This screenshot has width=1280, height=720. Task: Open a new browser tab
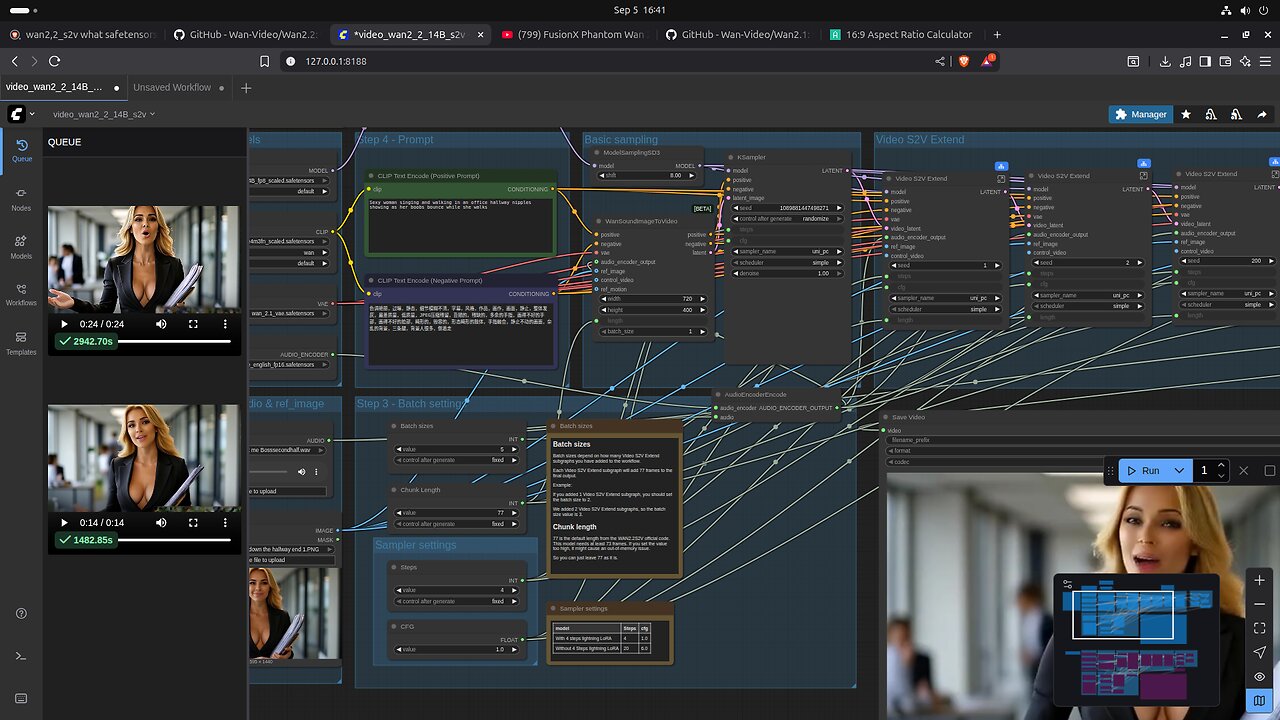[997, 34]
